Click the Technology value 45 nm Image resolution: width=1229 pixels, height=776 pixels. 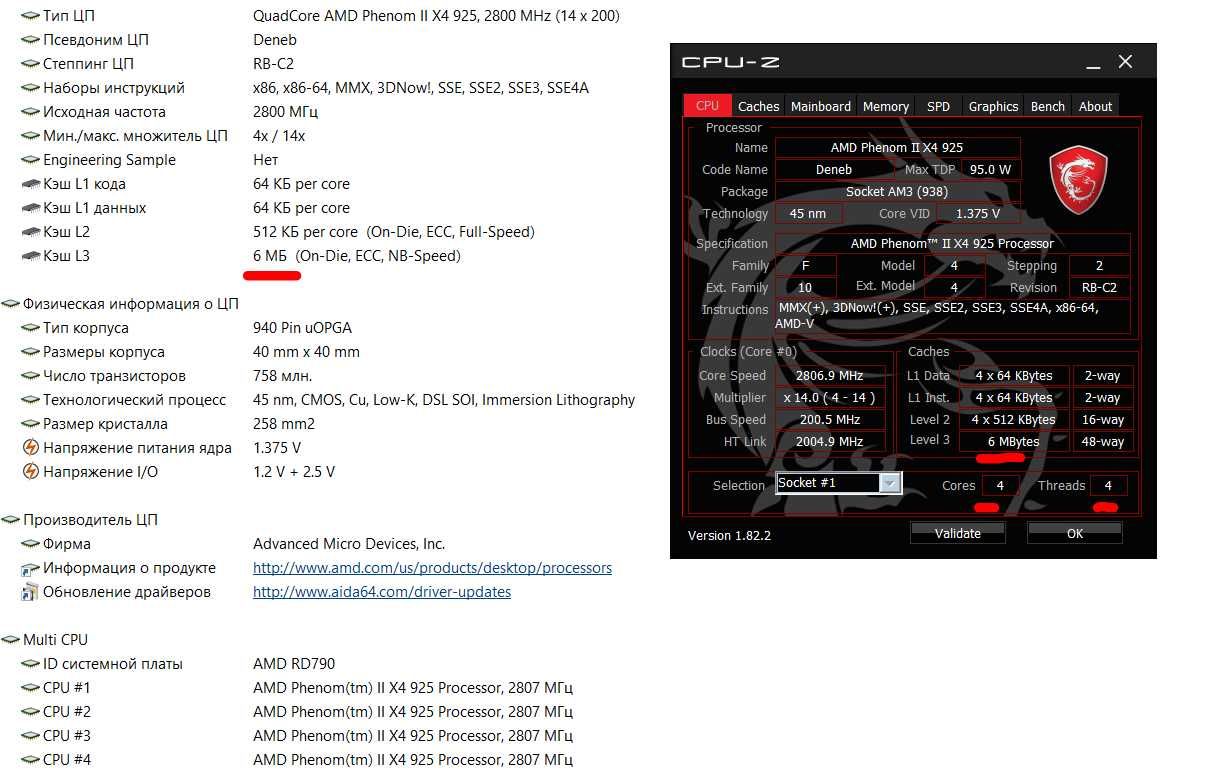coord(808,213)
